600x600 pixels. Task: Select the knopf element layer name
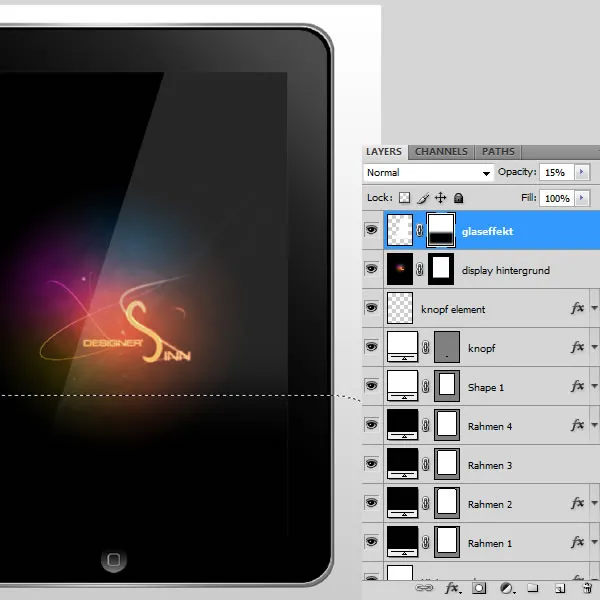(453, 309)
